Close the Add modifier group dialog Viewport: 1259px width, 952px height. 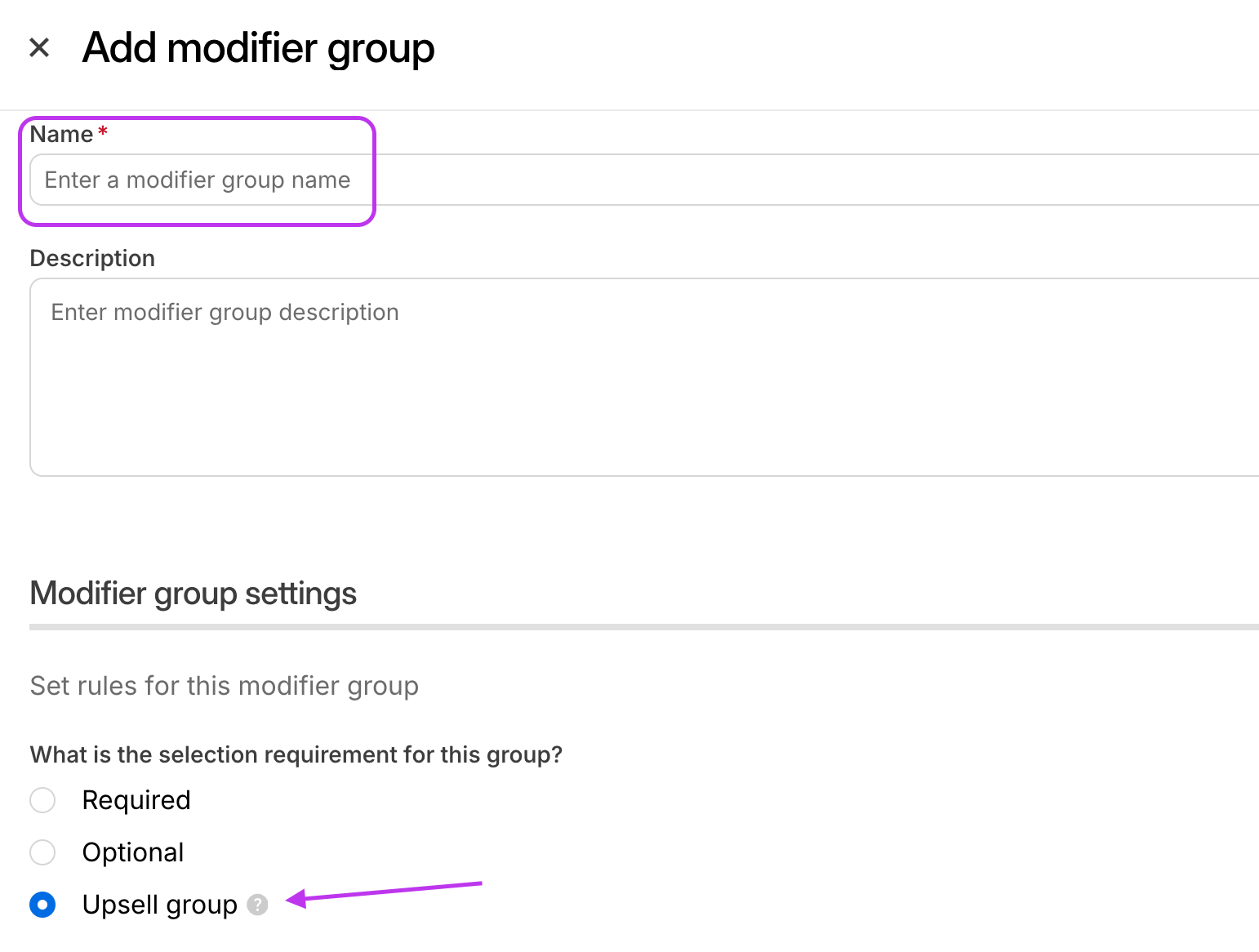point(39,47)
